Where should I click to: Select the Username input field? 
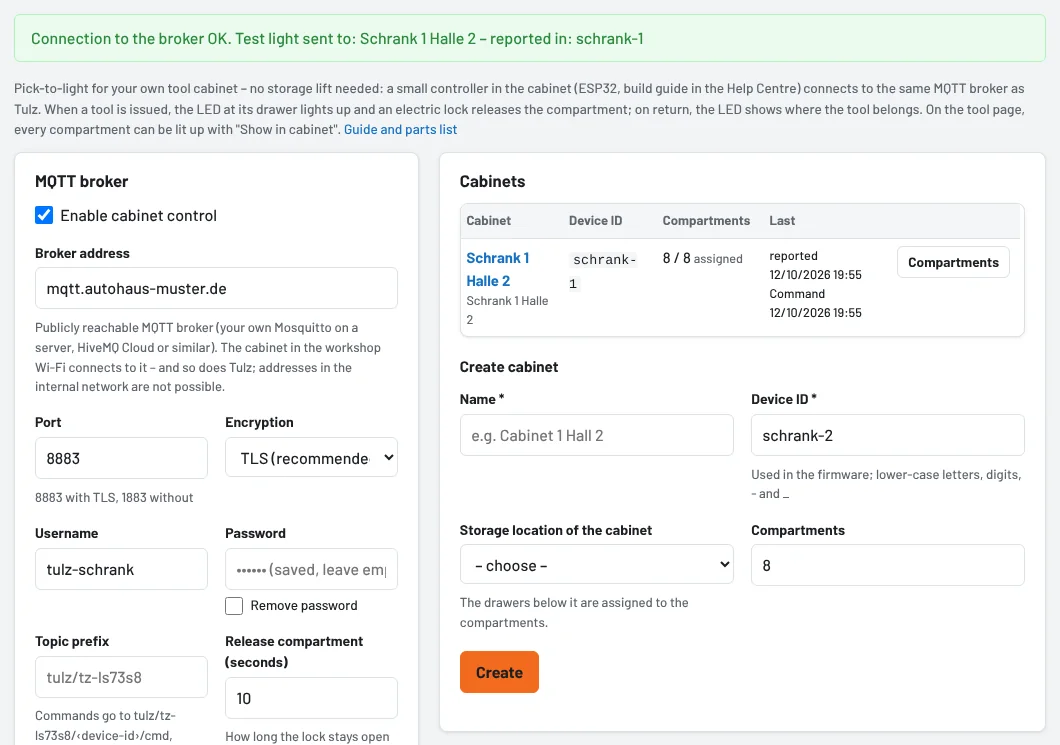point(121,569)
